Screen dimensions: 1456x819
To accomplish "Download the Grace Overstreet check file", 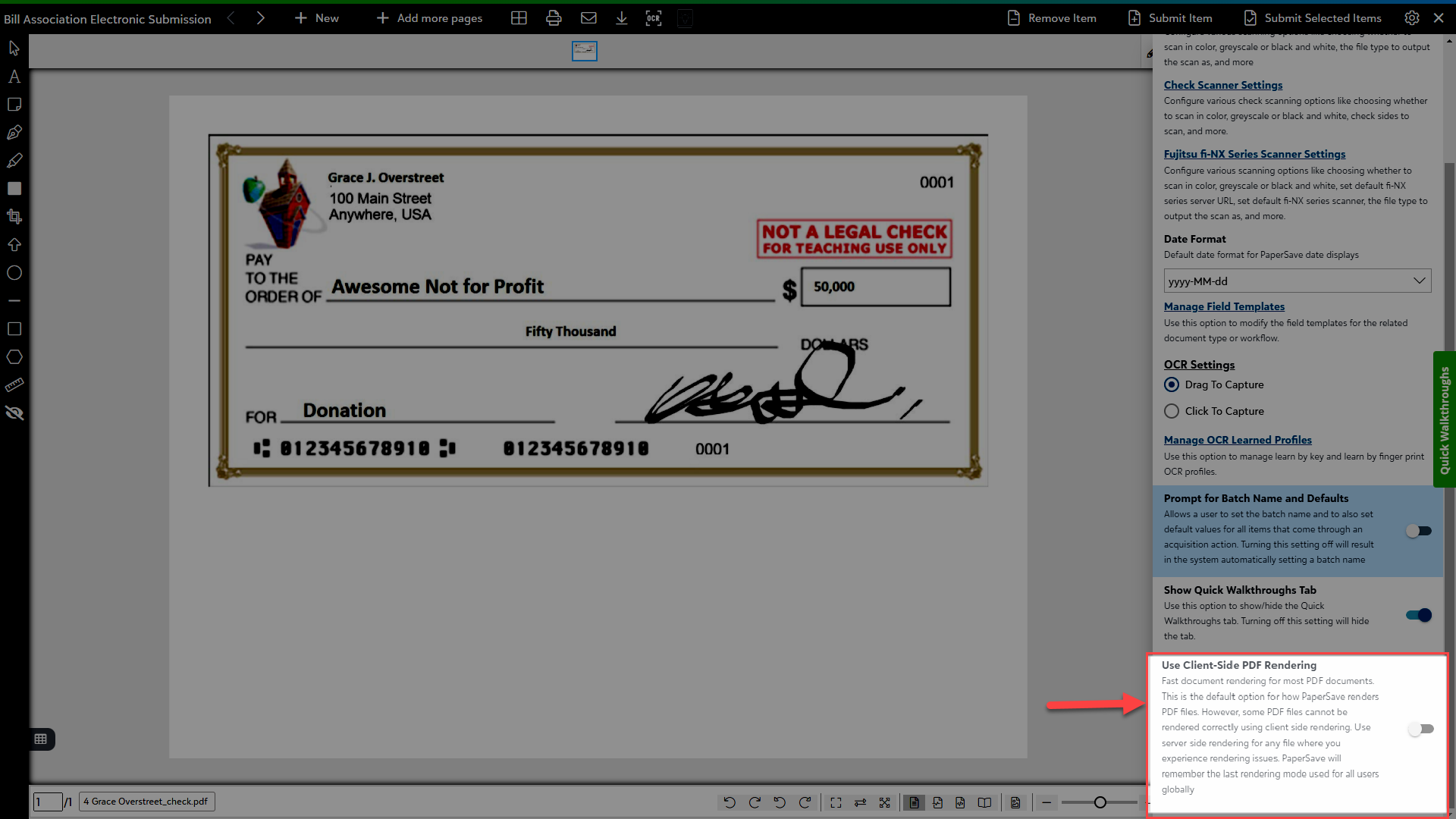I will coord(621,17).
